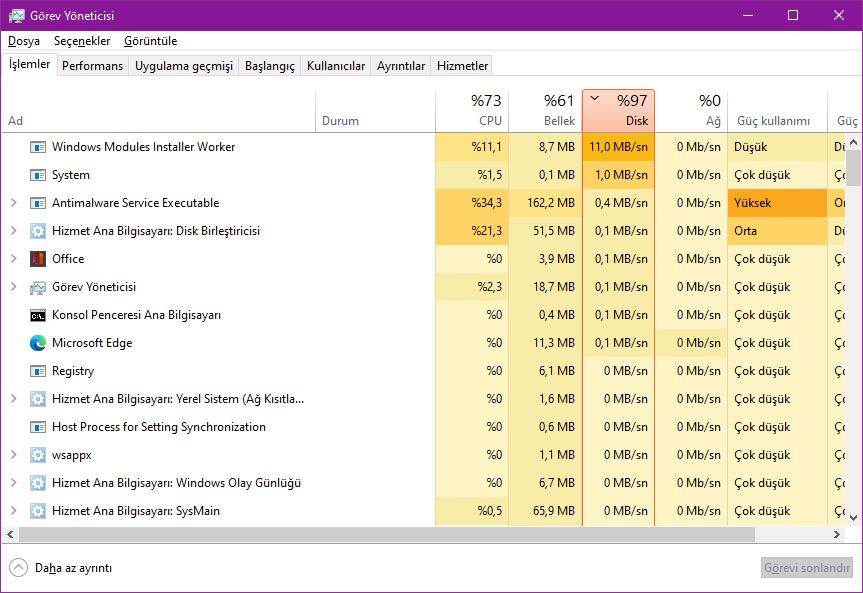Screen dimensions: 863x593
Task: Click the Microsoft Edge icon
Action: [37, 343]
